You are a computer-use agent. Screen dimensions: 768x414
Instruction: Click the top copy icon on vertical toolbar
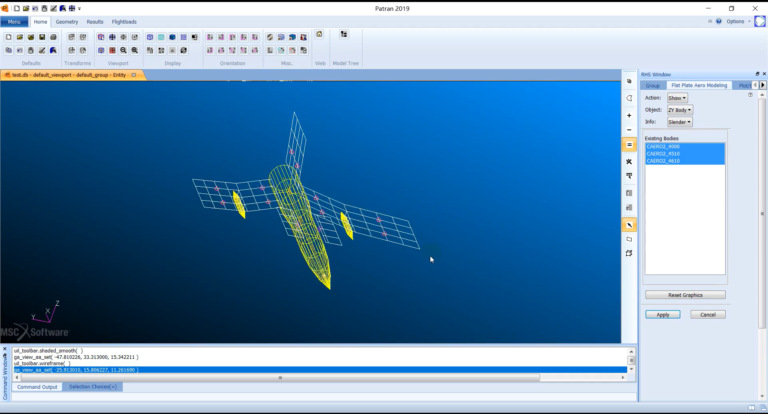point(629,81)
